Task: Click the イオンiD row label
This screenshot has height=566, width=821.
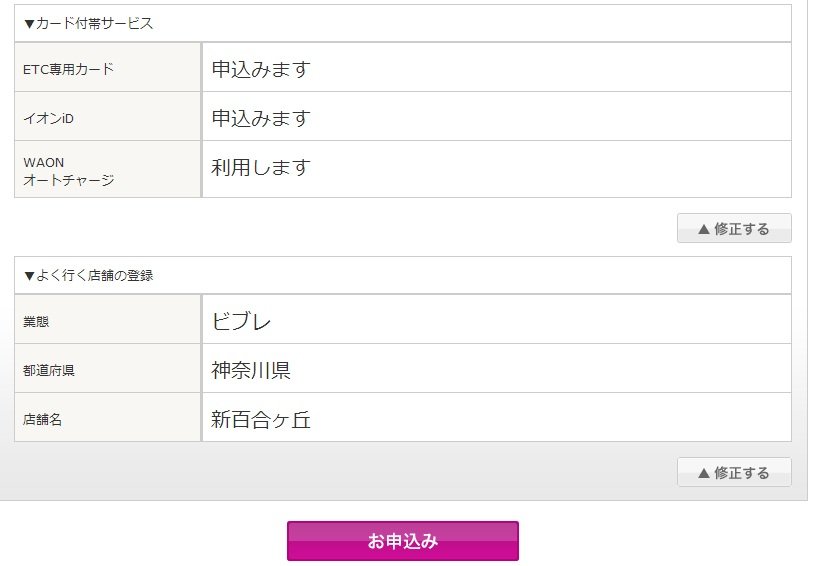Action: point(49,118)
